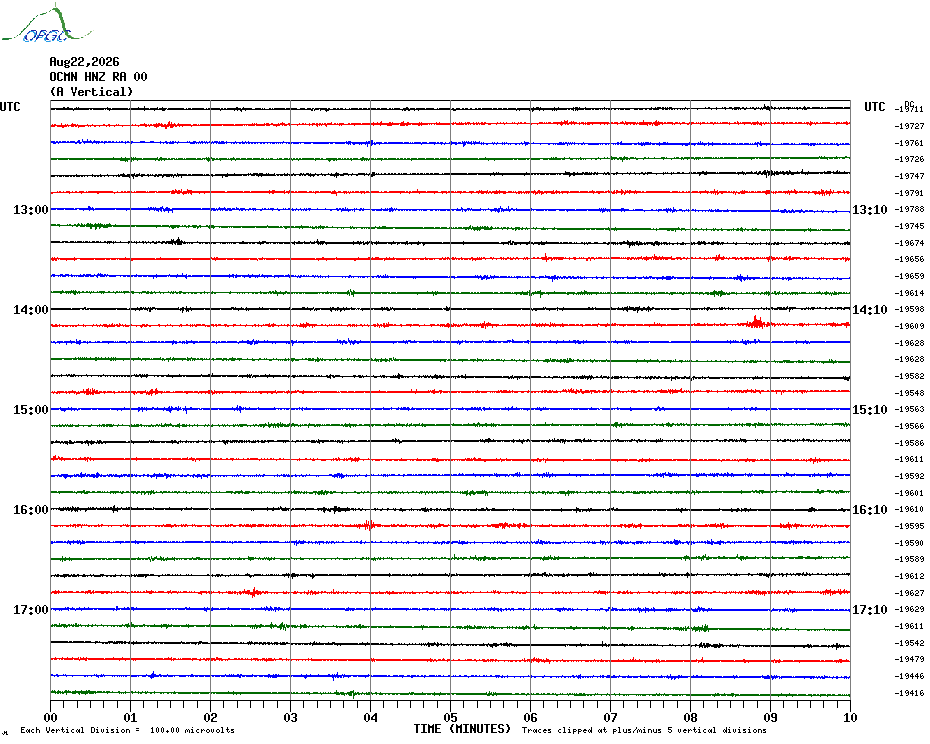Select the 17:10 time label
This screenshot has width=930, height=744.
tap(870, 610)
